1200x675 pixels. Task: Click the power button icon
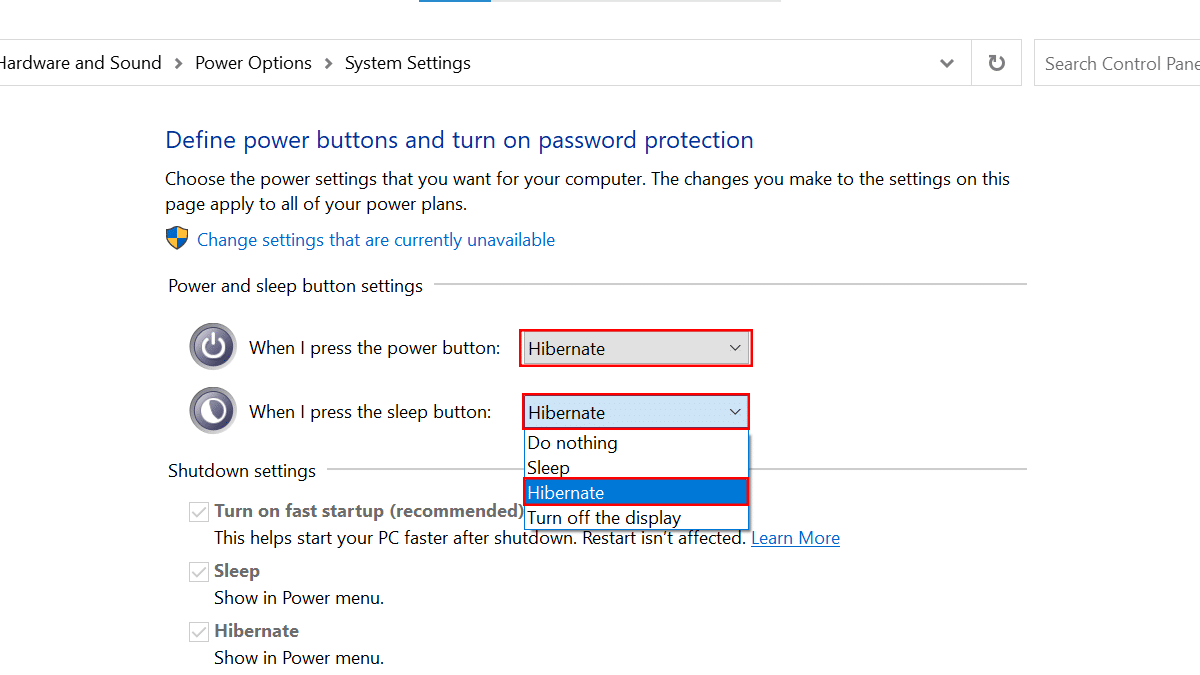pyautogui.click(x=212, y=347)
